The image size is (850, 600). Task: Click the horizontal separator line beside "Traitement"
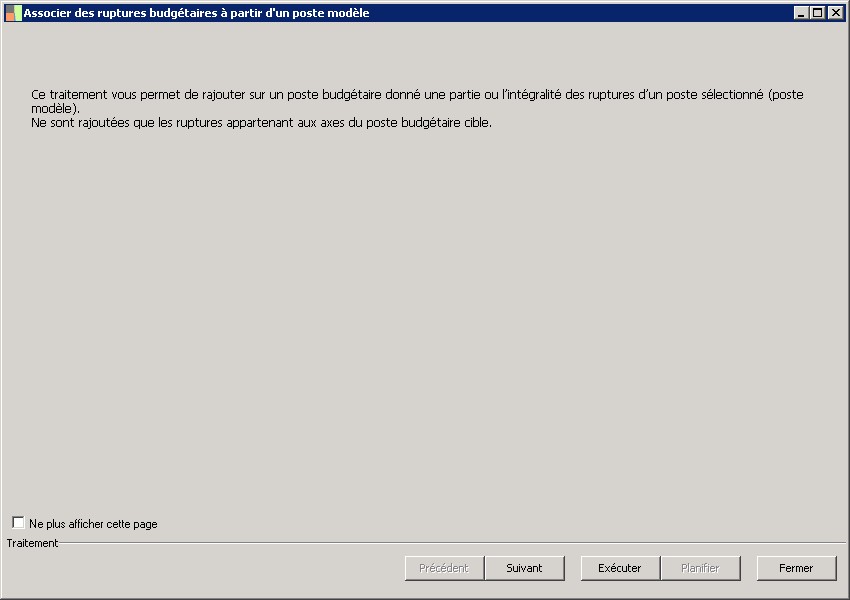click(x=450, y=543)
